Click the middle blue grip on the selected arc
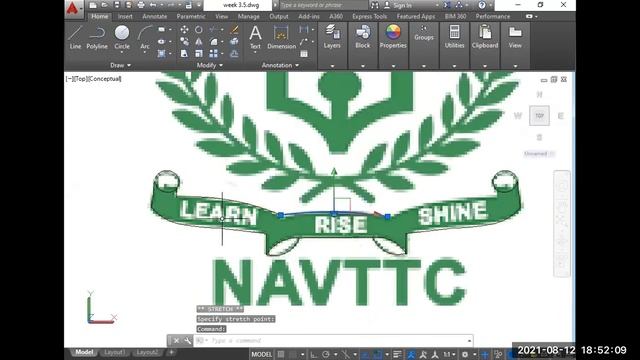This screenshot has width=640, height=360. (x=334, y=213)
